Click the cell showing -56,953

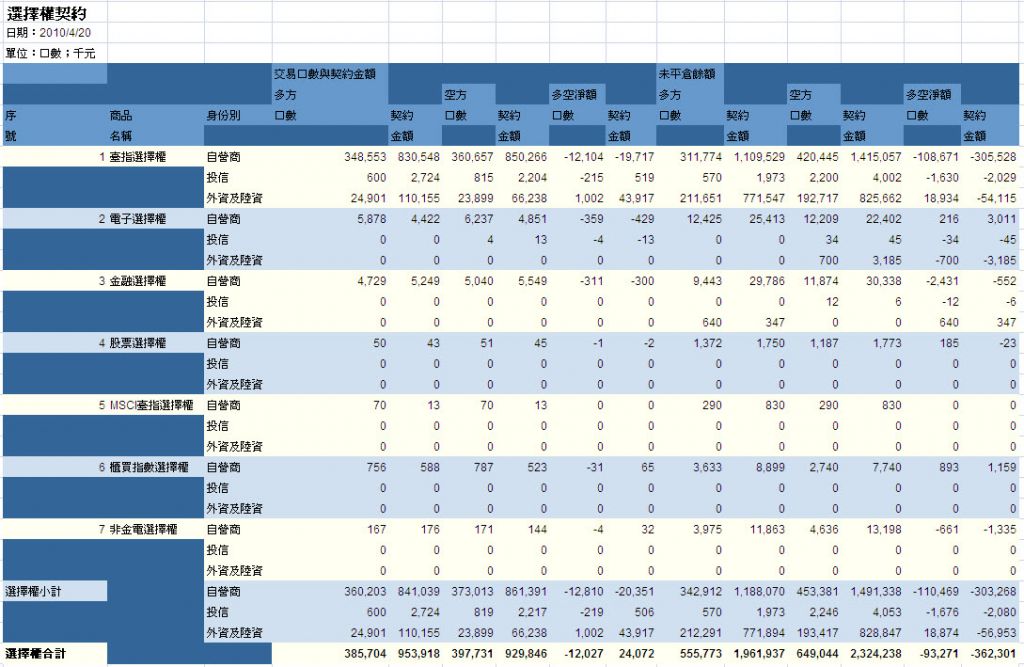[996, 632]
